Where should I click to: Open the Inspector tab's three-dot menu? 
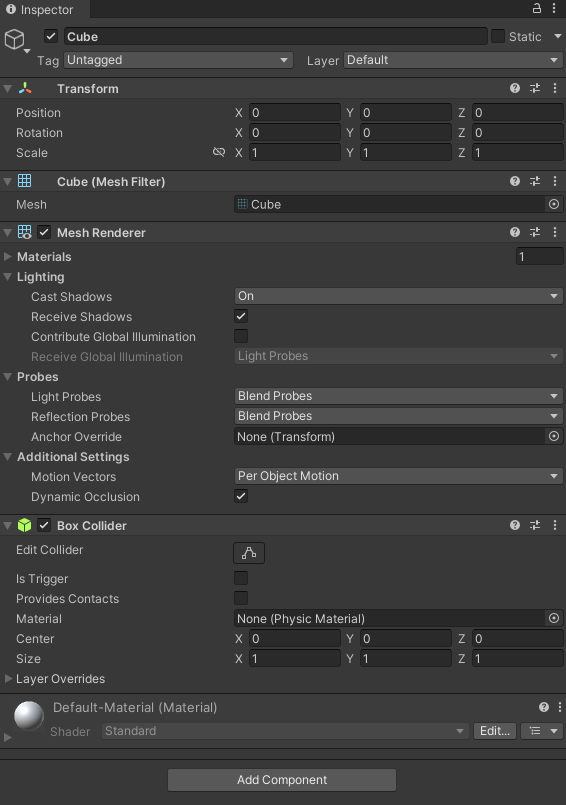(x=554, y=8)
